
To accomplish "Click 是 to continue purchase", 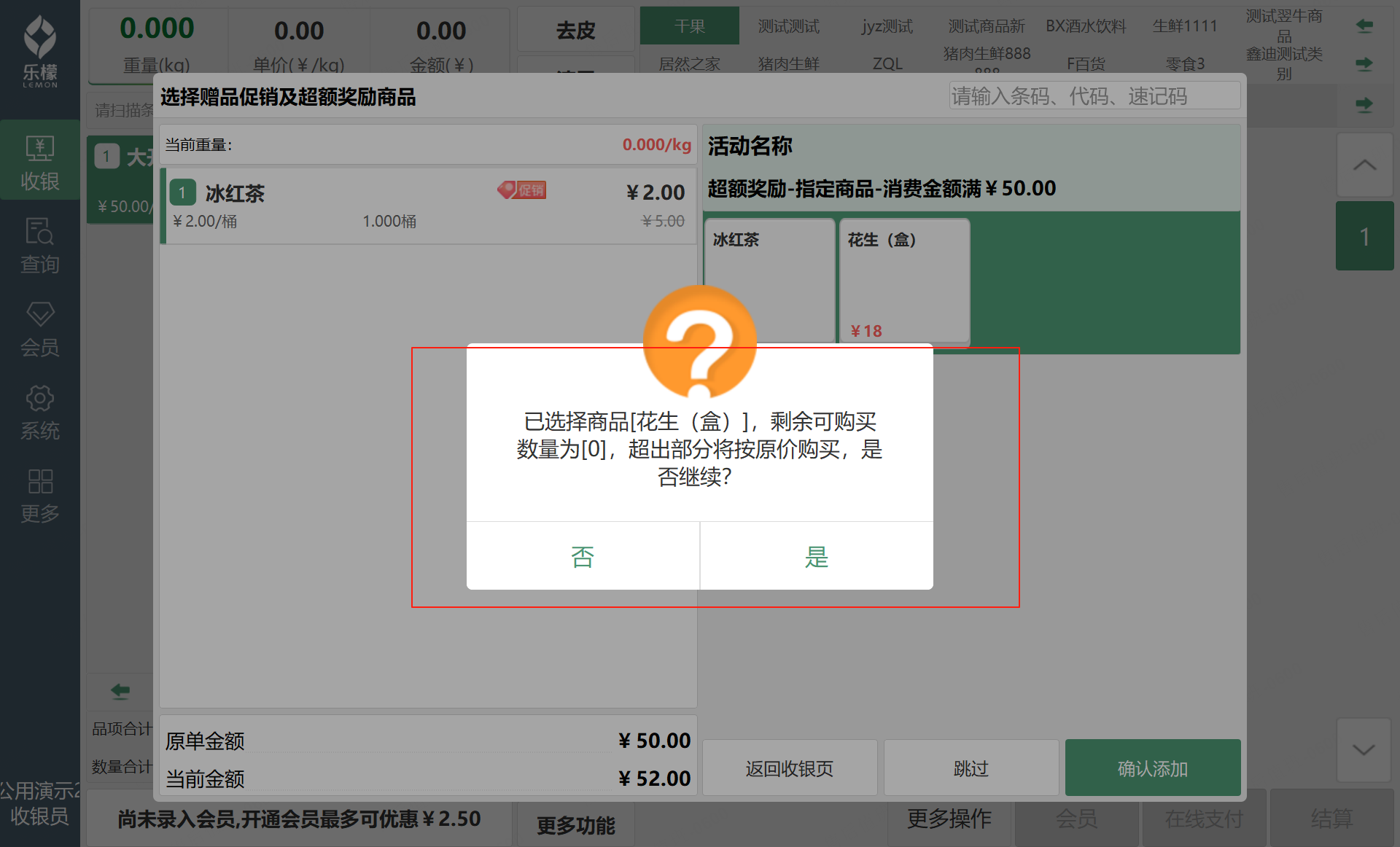I will pyautogui.click(x=817, y=556).
